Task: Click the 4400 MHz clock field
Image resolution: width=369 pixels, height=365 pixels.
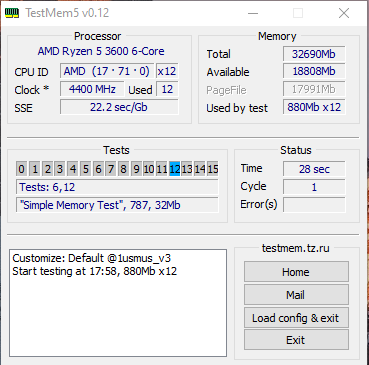Action: coord(92,89)
